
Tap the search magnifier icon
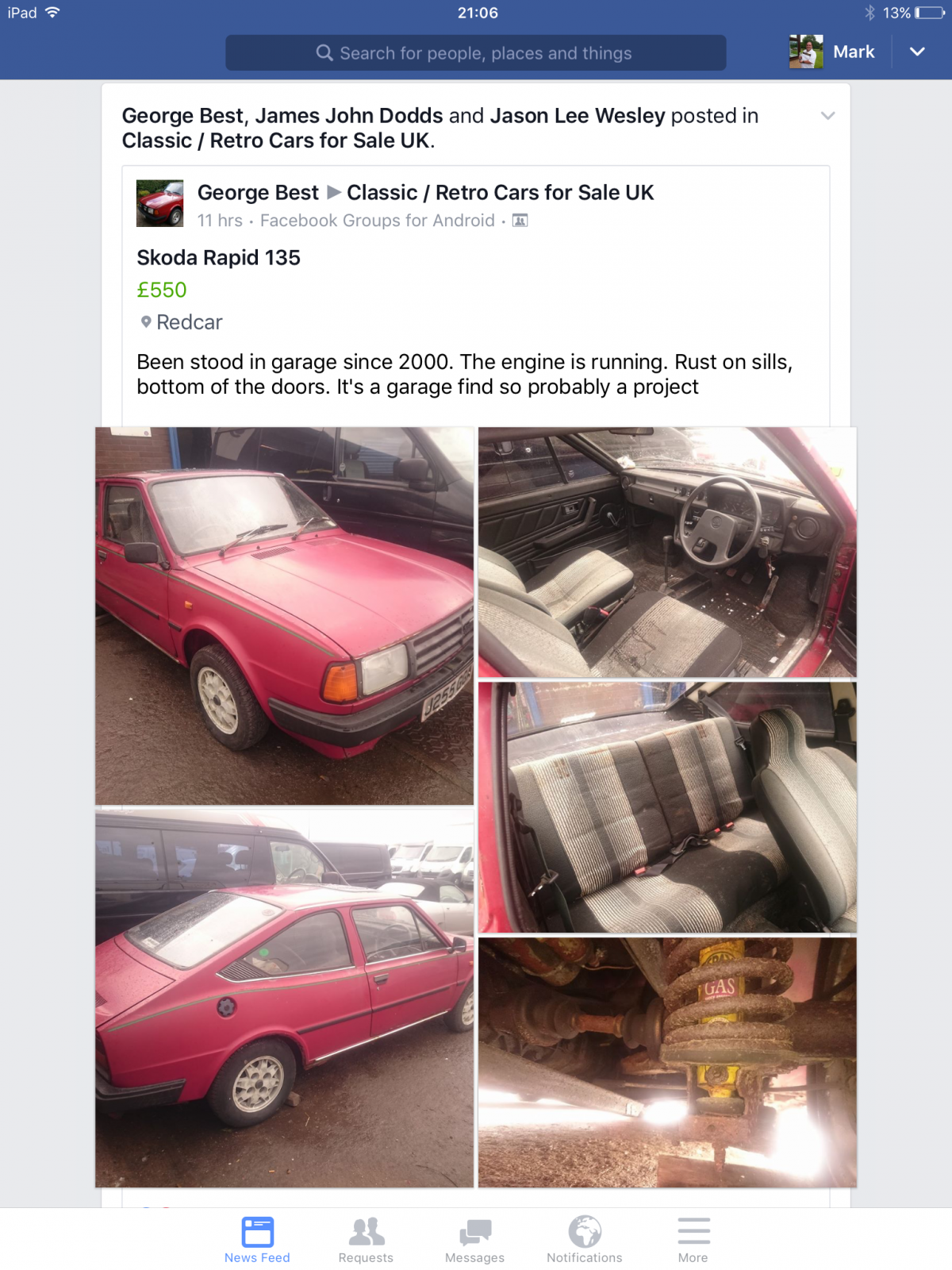coord(324,53)
